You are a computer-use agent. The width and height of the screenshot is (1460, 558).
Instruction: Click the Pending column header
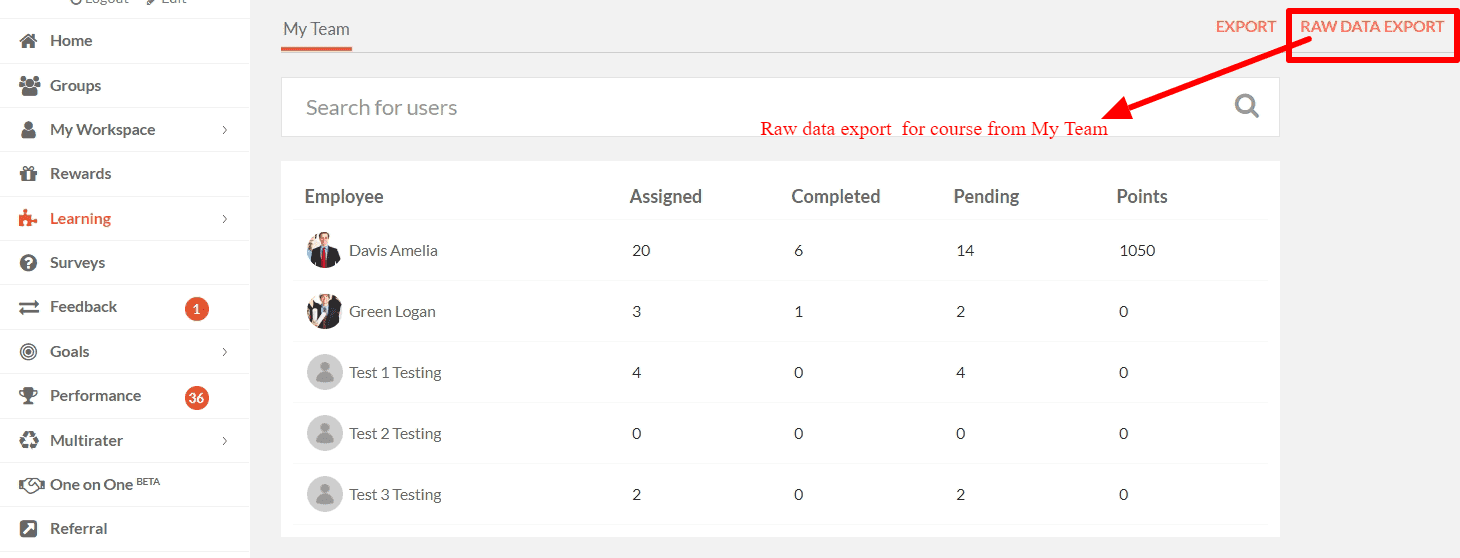pyautogui.click(x=986, y=197)
